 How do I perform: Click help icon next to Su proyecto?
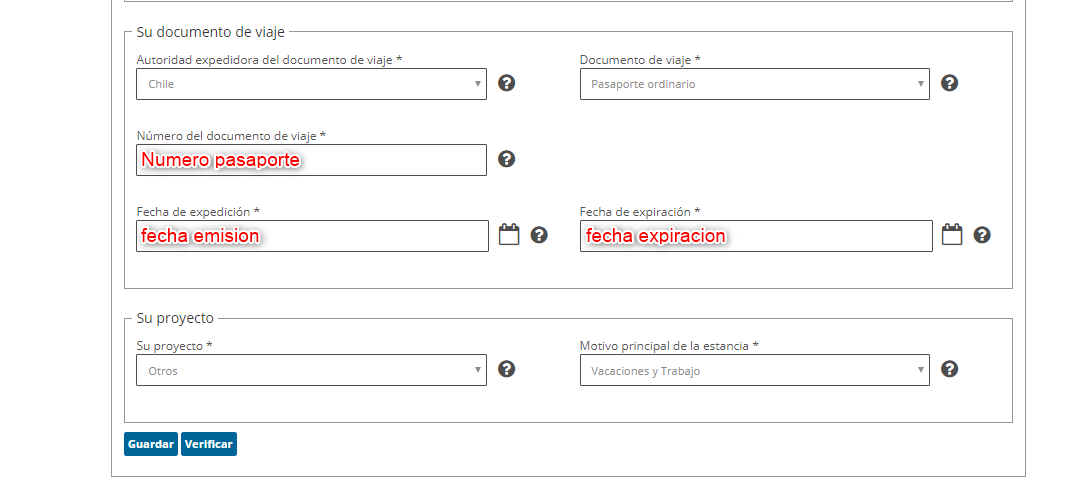(x=507, y=369)
